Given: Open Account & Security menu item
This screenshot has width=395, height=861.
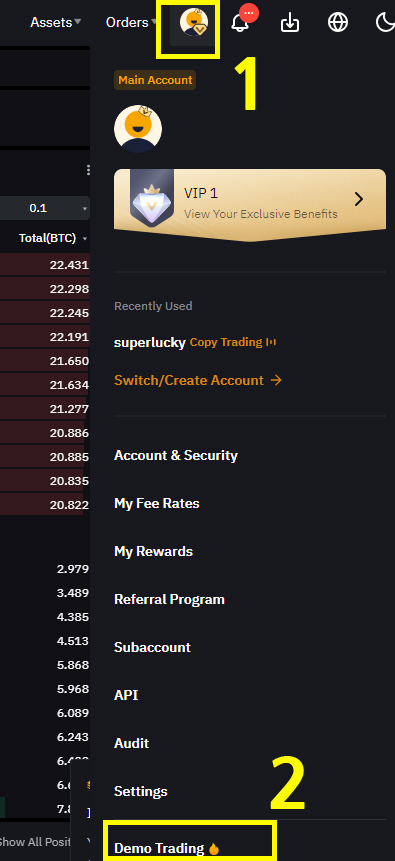Looking at the screenshot, I should tap(176, 455).
